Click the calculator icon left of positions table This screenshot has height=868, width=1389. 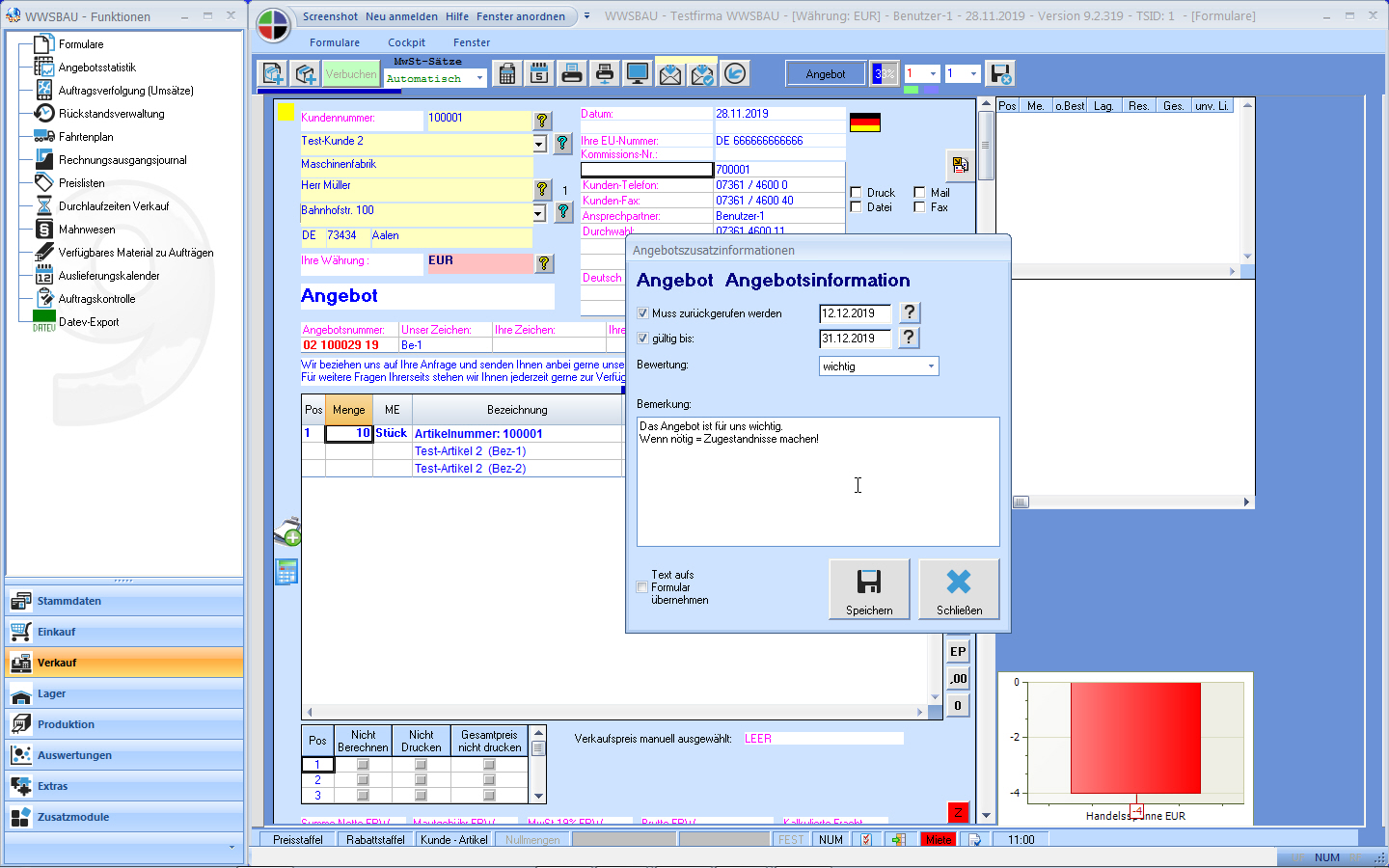[286, 572]
